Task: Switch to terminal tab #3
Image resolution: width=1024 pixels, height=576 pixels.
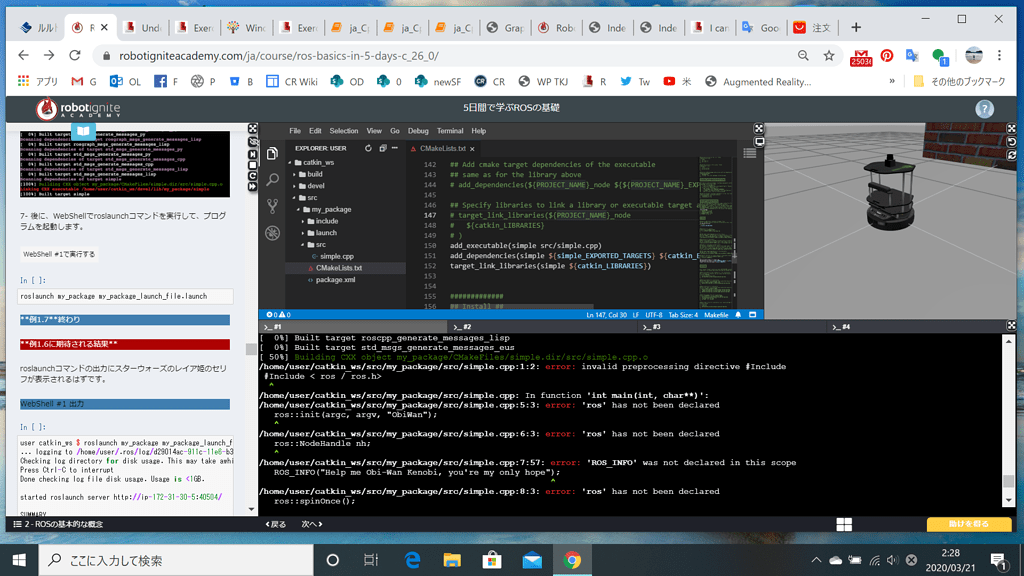Action: click(655, 325)
